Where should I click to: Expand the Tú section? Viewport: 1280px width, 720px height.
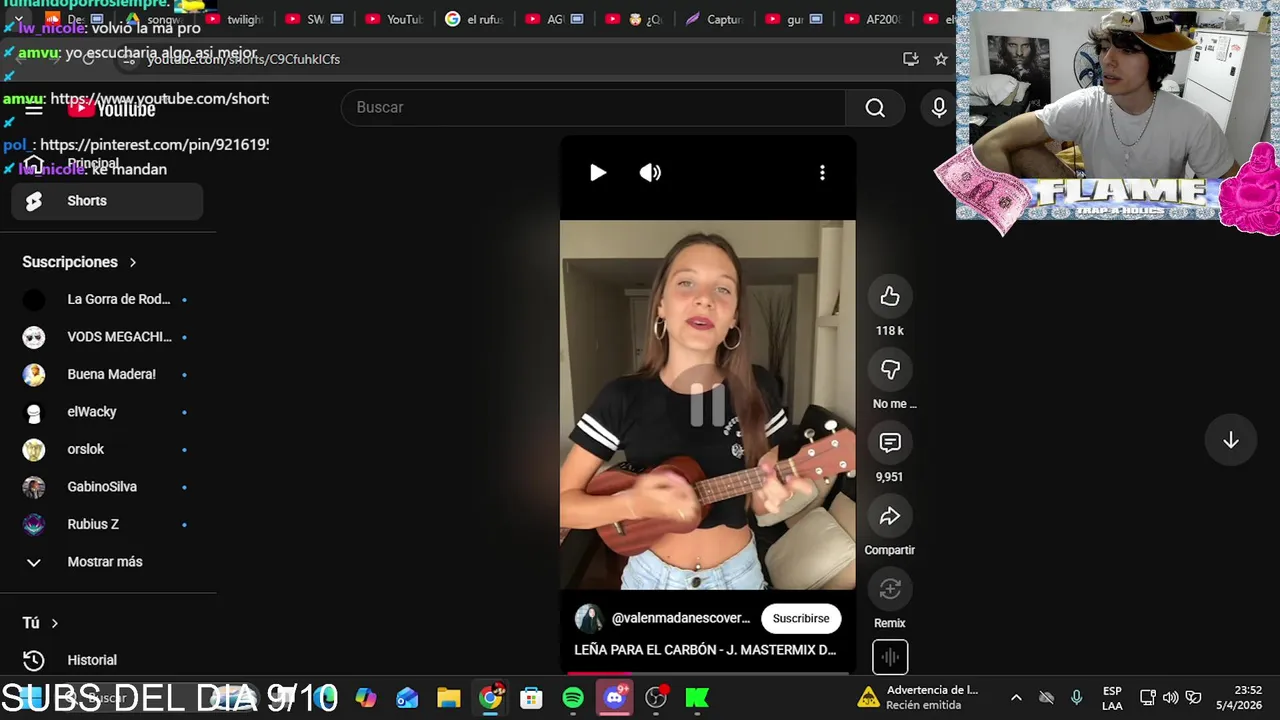click(41, 623)
